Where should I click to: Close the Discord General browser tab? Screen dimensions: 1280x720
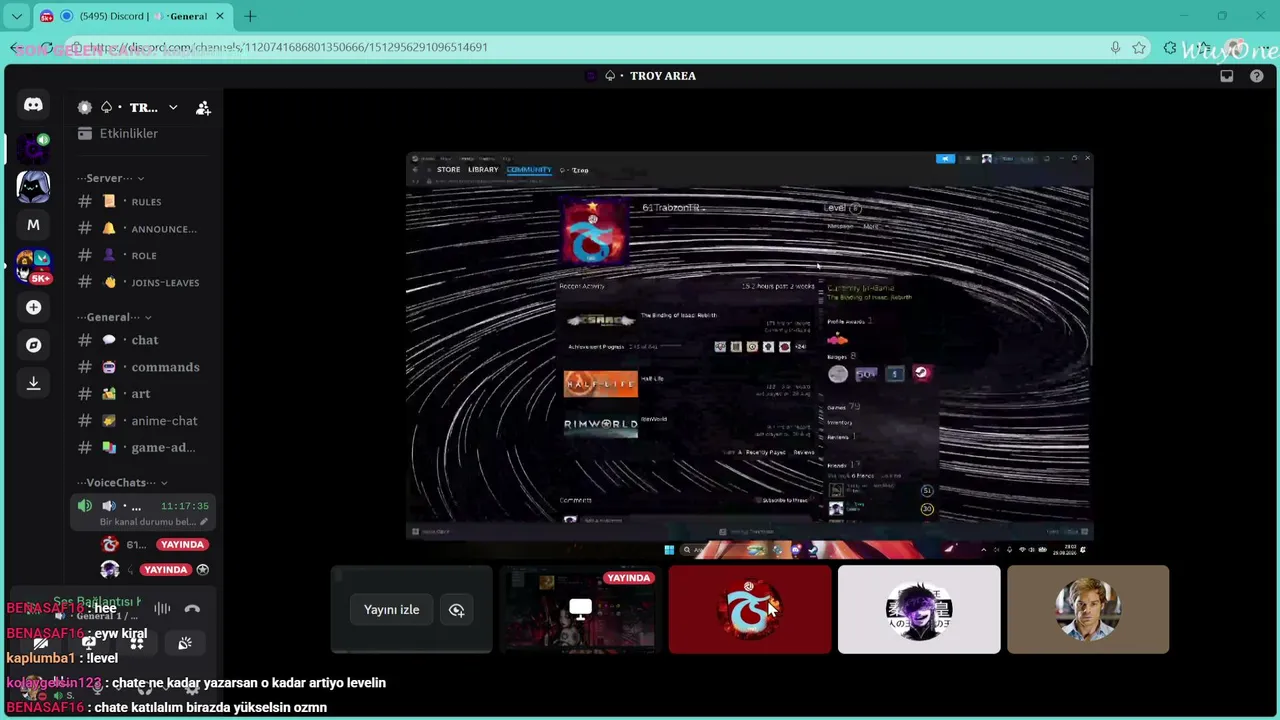[220, 16]
